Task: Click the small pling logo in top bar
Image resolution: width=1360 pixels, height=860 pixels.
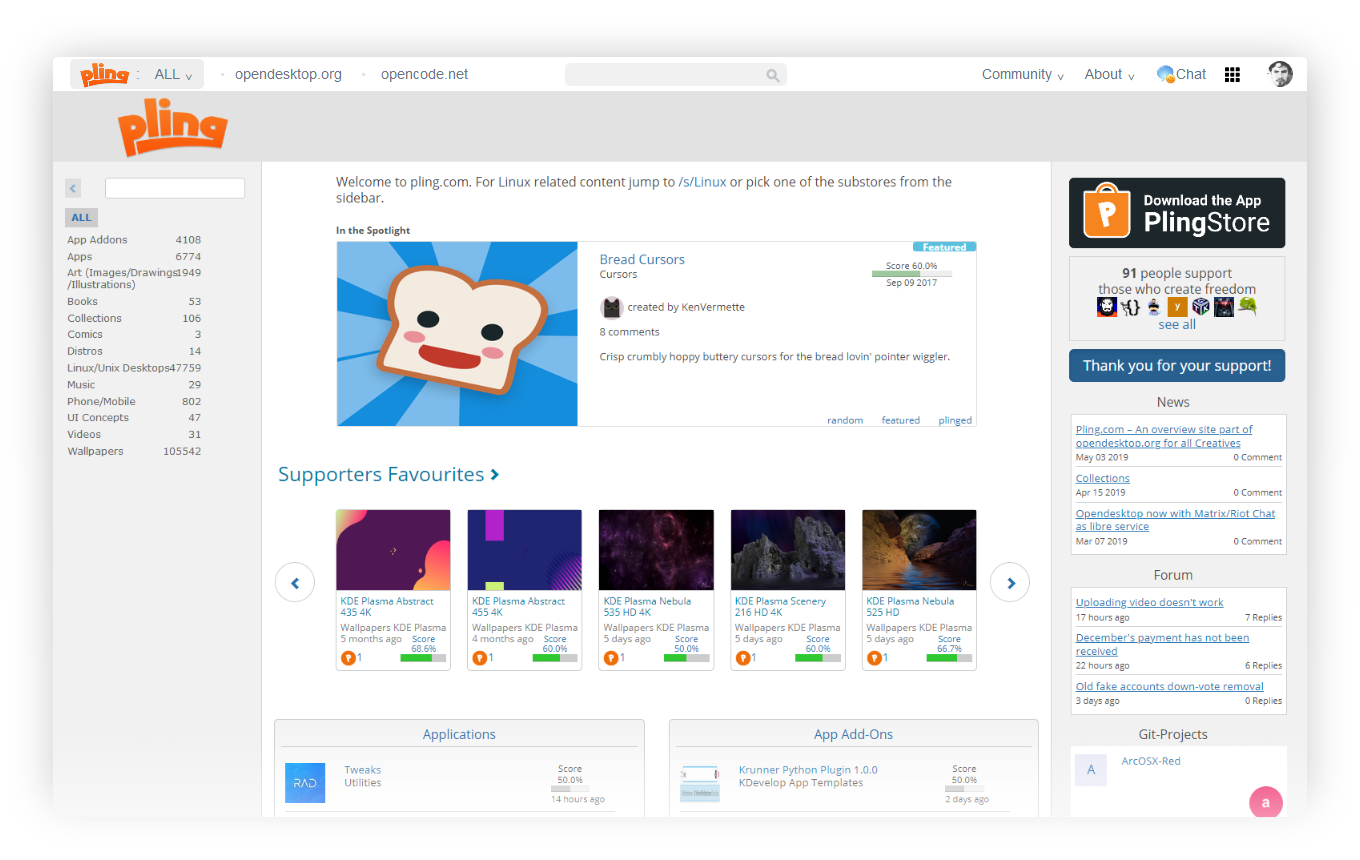Action: 105,75
